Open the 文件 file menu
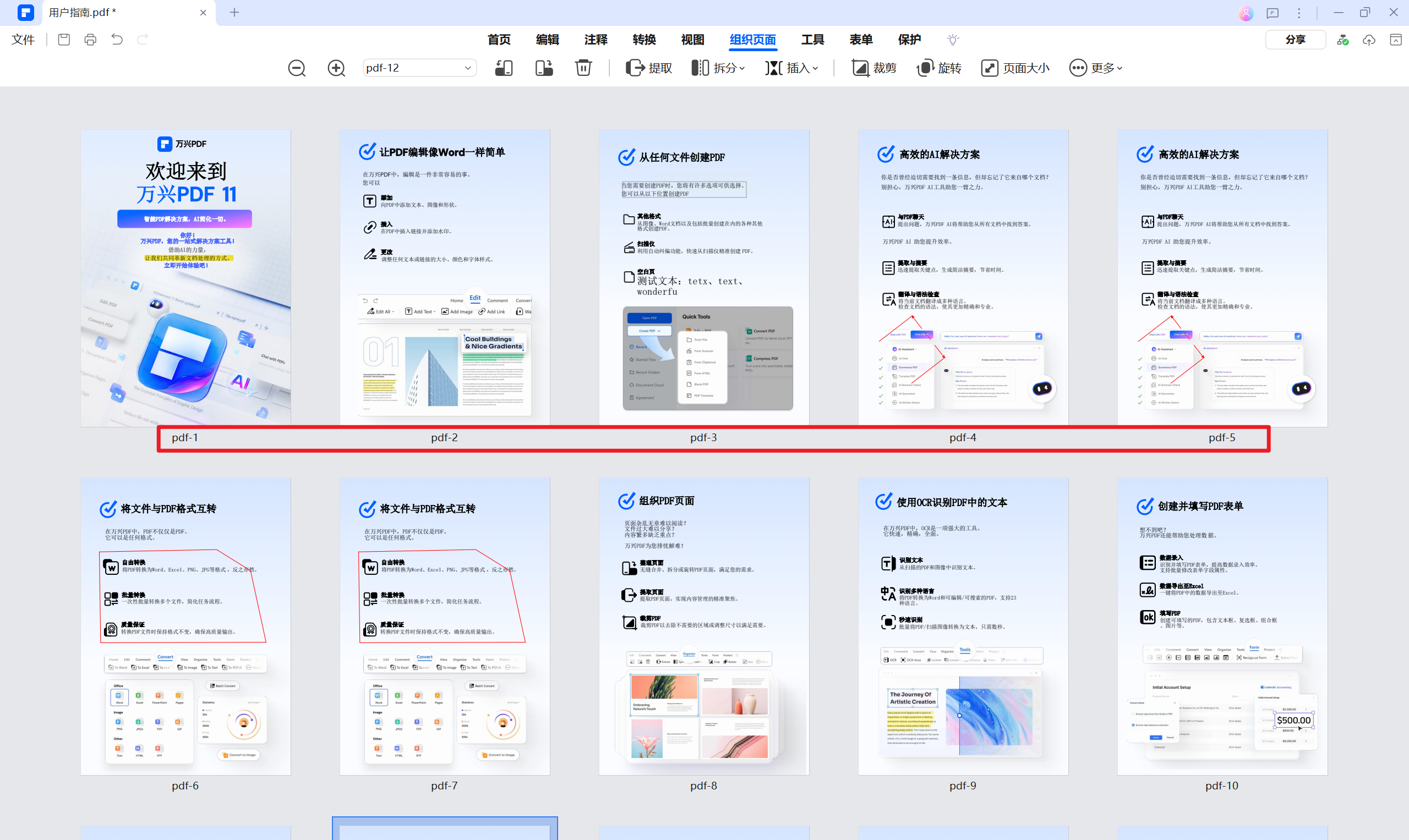 (23, 40)
